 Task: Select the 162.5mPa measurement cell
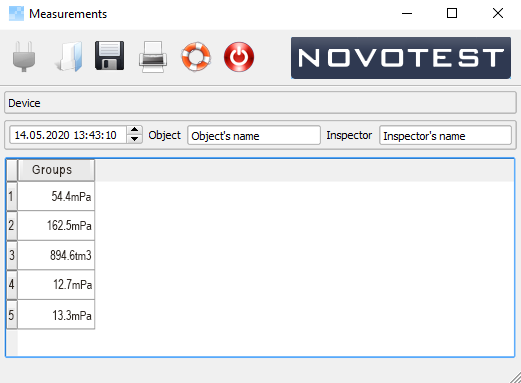[x=56, y=226]
